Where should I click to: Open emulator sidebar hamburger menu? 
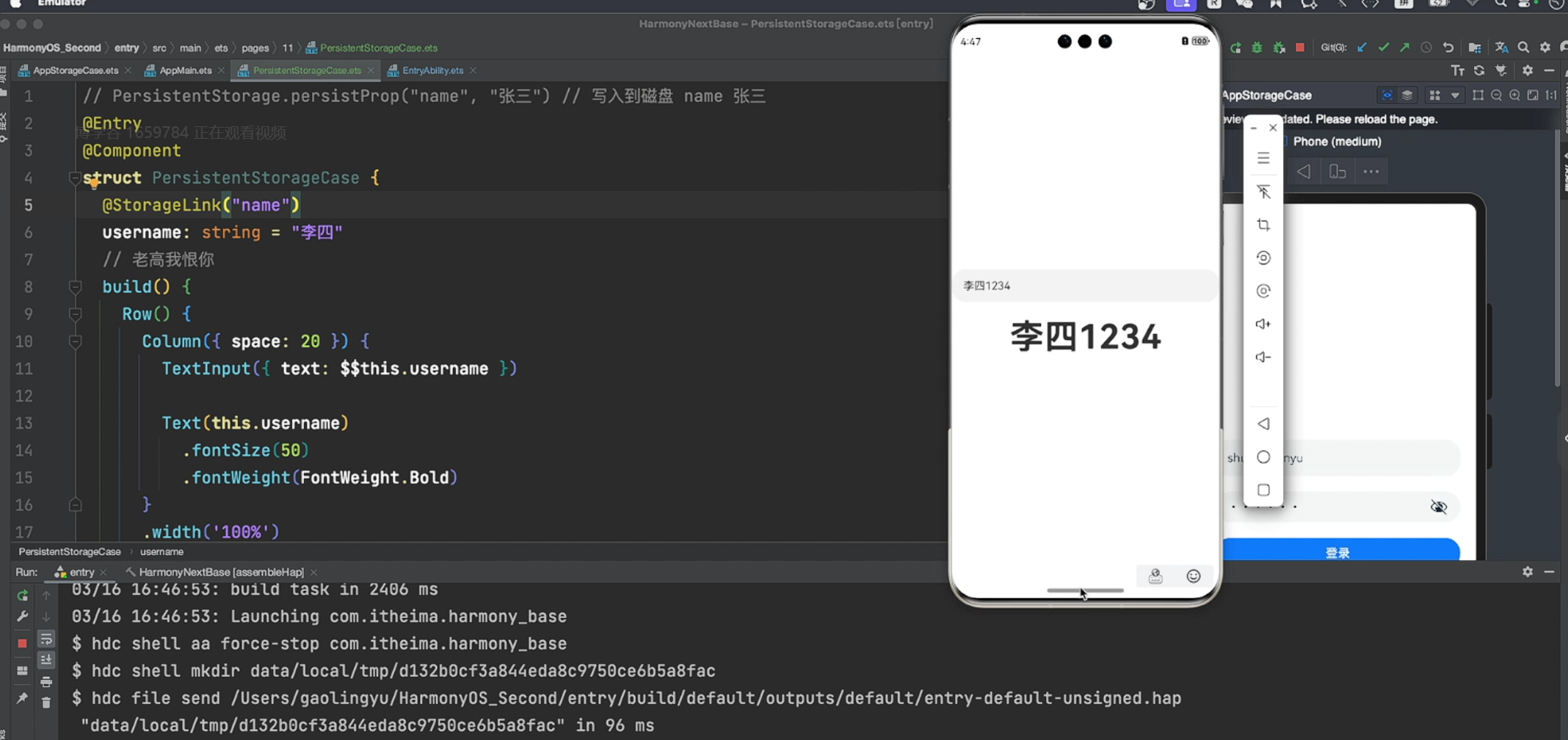tap(1263, 158)
